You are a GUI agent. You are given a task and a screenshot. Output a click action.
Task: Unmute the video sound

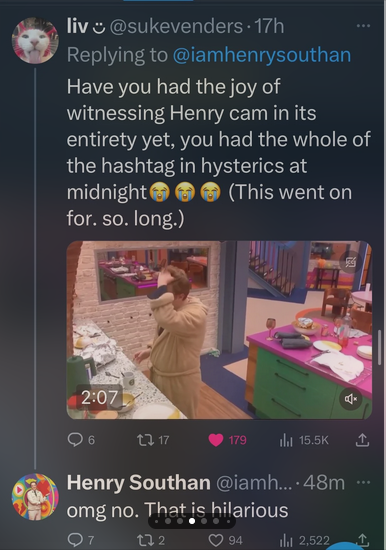coord(351,398)
